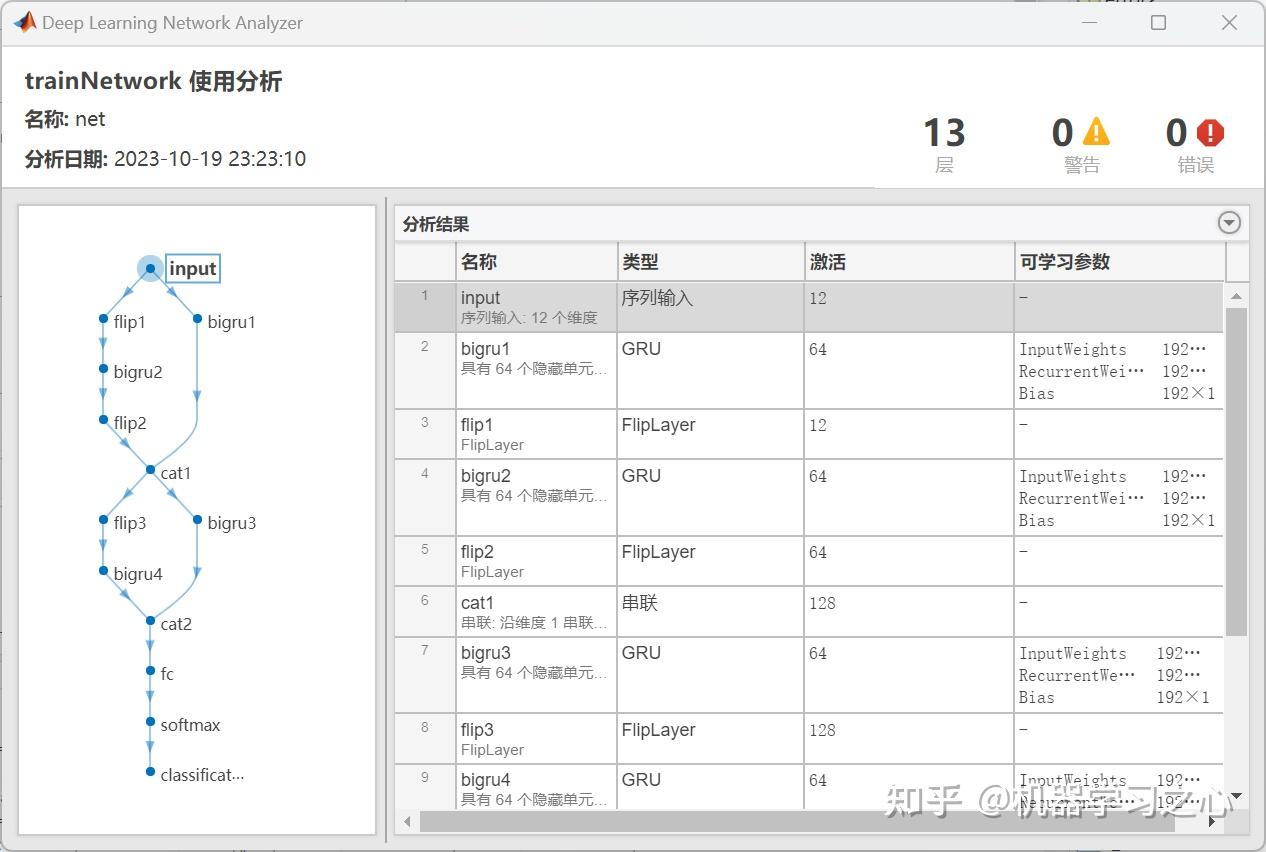1266x852 pixels.
Task: Click the bigru1 node in the diagram
Action: tap(196, 321)
